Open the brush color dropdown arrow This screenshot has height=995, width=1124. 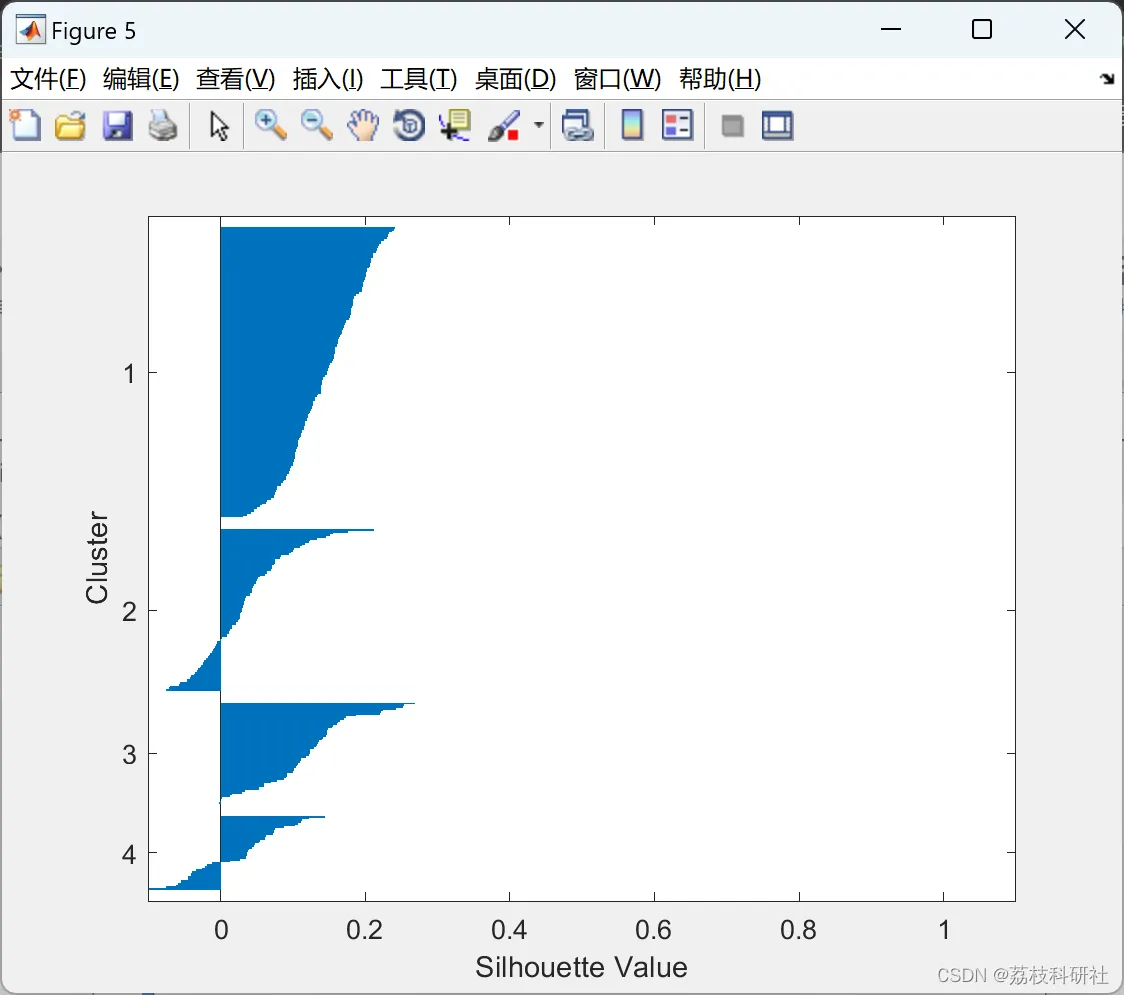pyautogui.click(x=538, y=125)
